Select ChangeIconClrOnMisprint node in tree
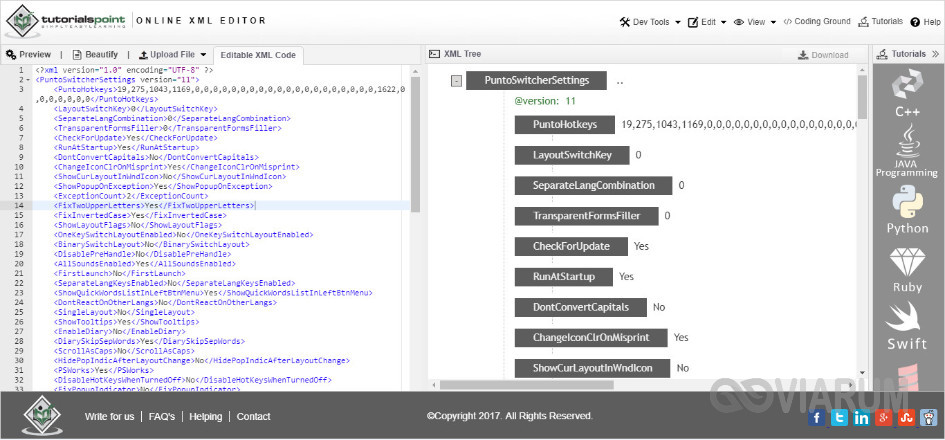Image resolution: width=945 pixels, height=440 pixels. pyautogui.click(x=591, y=338)
